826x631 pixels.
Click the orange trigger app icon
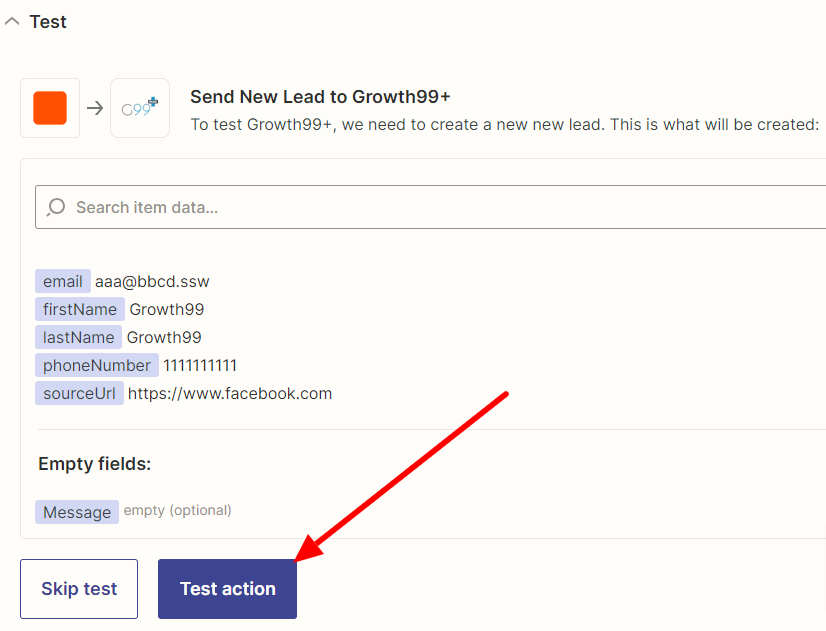coord(50,108)
